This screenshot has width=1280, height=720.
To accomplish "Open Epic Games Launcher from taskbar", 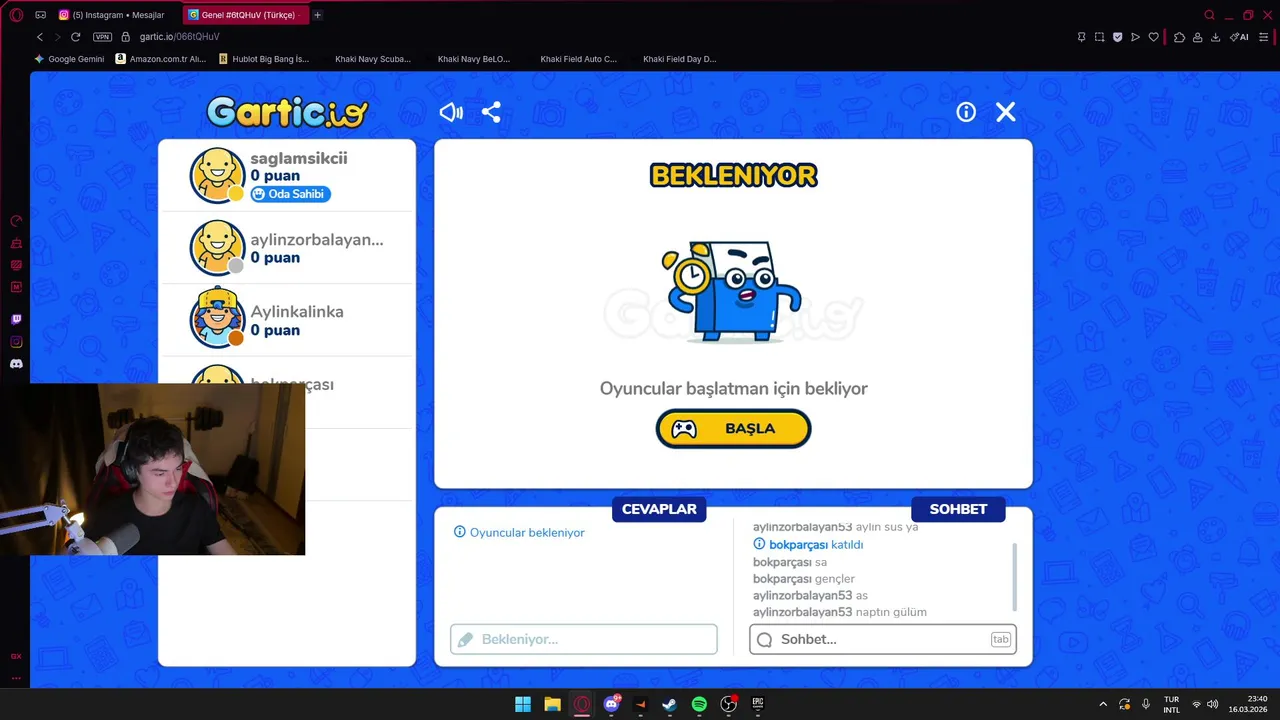I will [758, 704].
